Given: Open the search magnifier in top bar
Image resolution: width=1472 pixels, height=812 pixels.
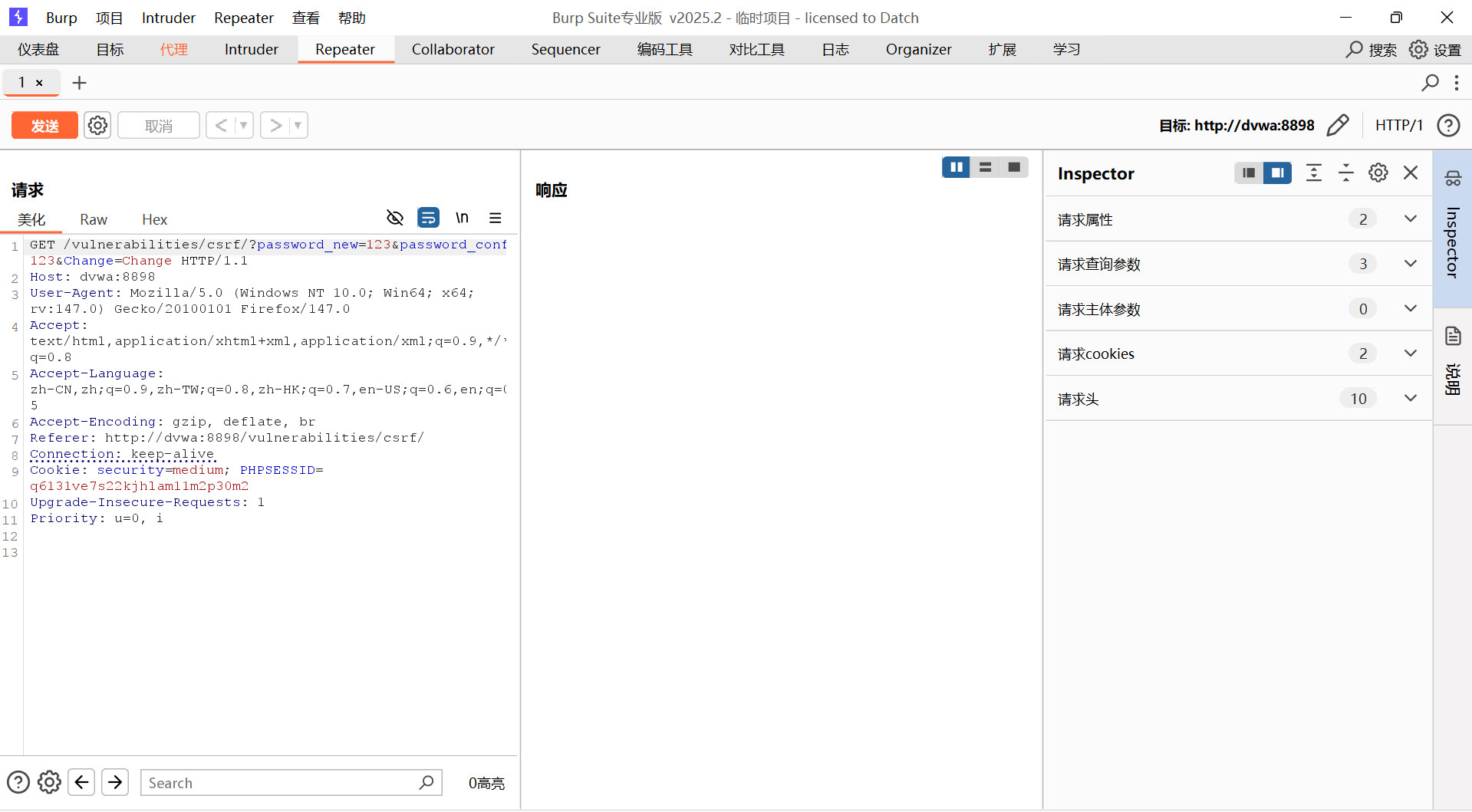Looking at the screenshot, I should coord(1355,49).
